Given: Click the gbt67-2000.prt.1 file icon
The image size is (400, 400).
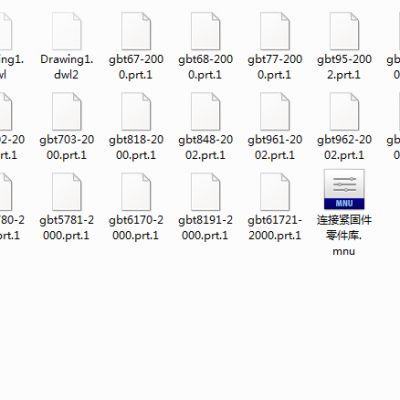Looking at the screenshot, I should point(136,31).
